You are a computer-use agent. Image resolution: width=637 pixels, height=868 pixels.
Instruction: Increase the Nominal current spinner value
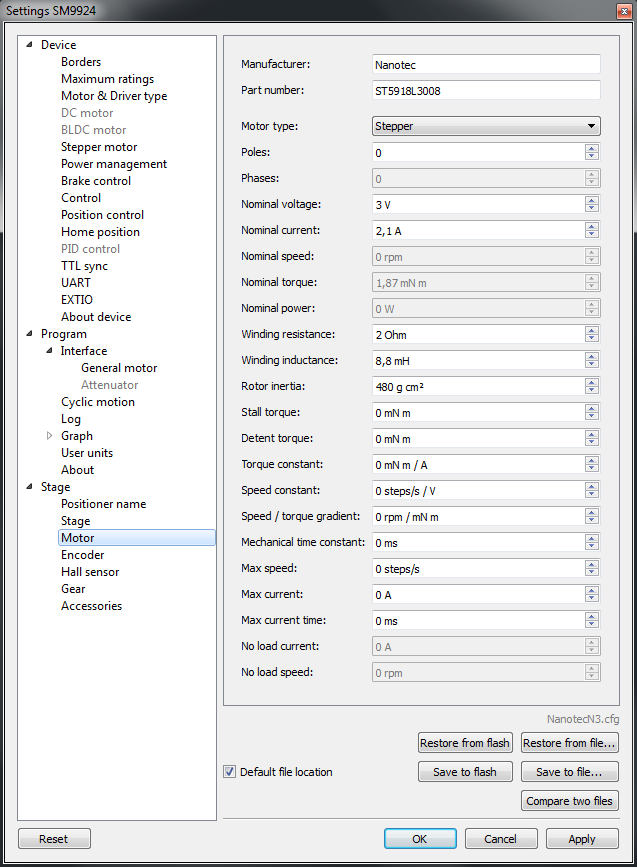click(x=592, y=226)
